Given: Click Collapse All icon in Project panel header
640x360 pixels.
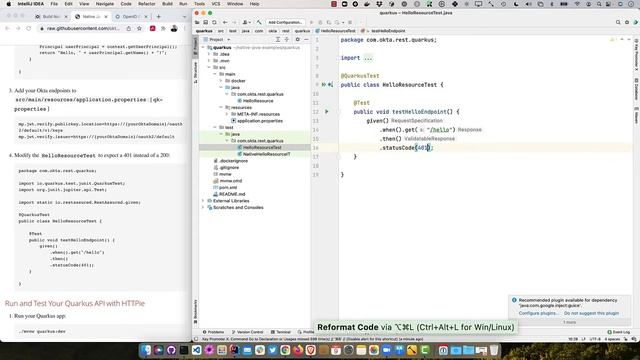Looking at the screenshot, I should [287, 40].
